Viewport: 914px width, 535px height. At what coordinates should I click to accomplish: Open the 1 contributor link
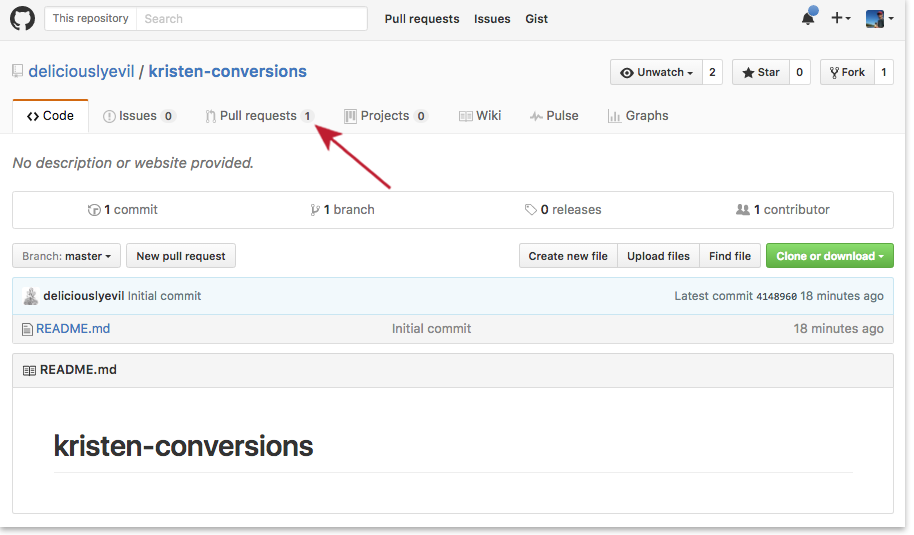point(783,210)
